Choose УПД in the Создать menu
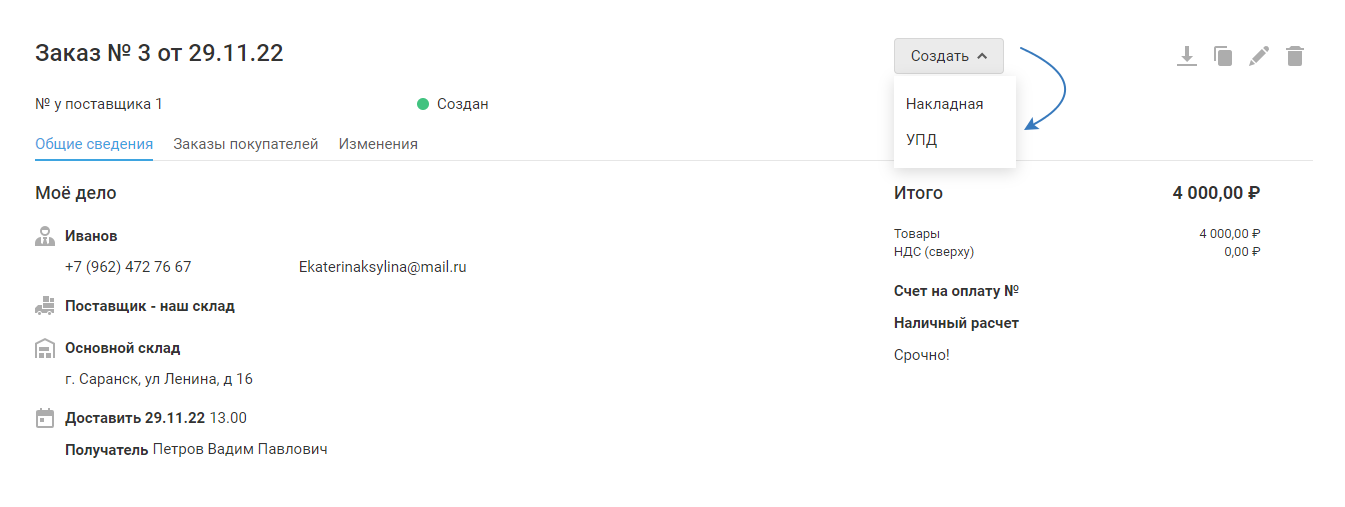The image size is (1345, 507). 921,140
